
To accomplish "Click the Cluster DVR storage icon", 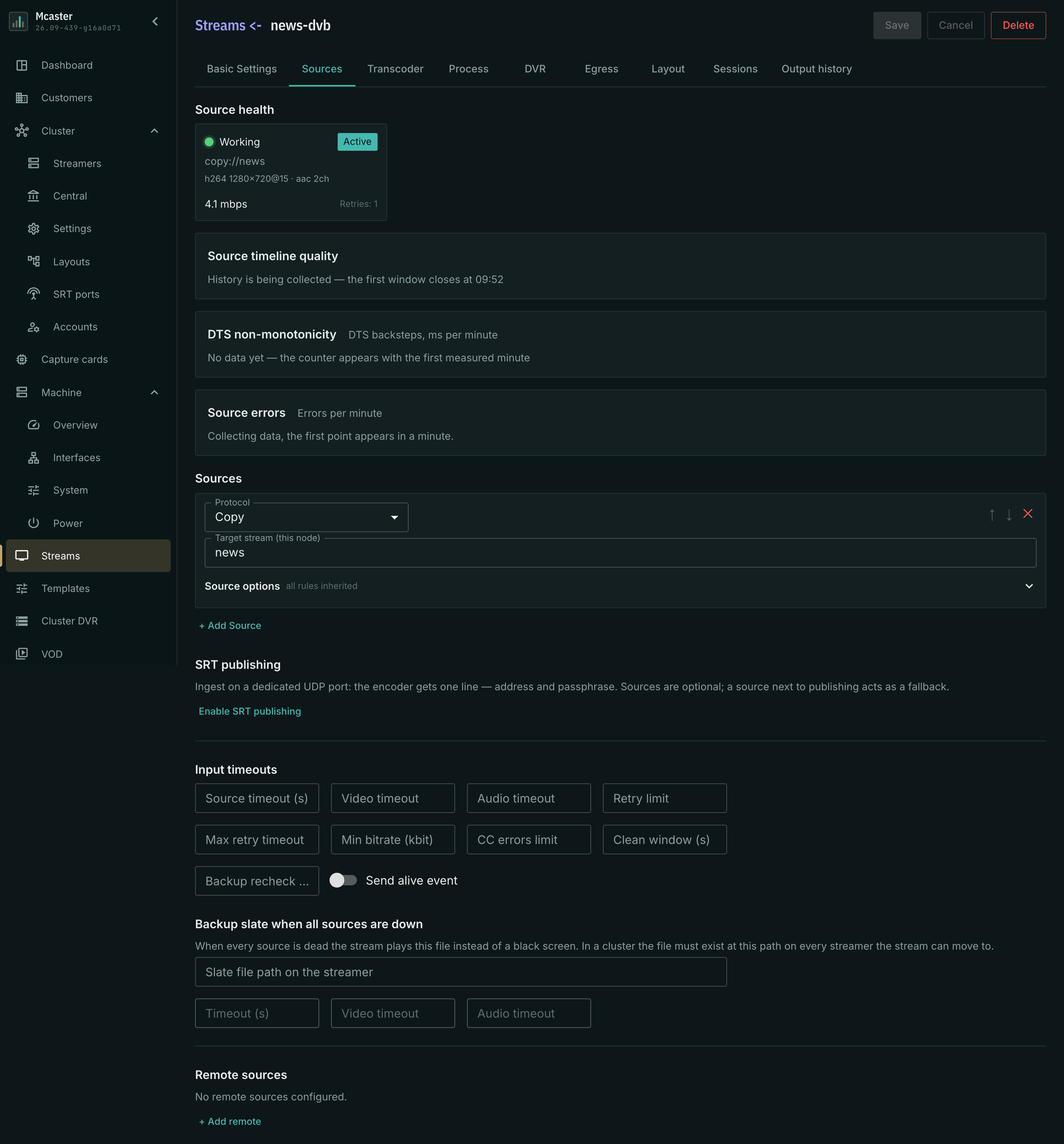I will [x=22, y=621].
